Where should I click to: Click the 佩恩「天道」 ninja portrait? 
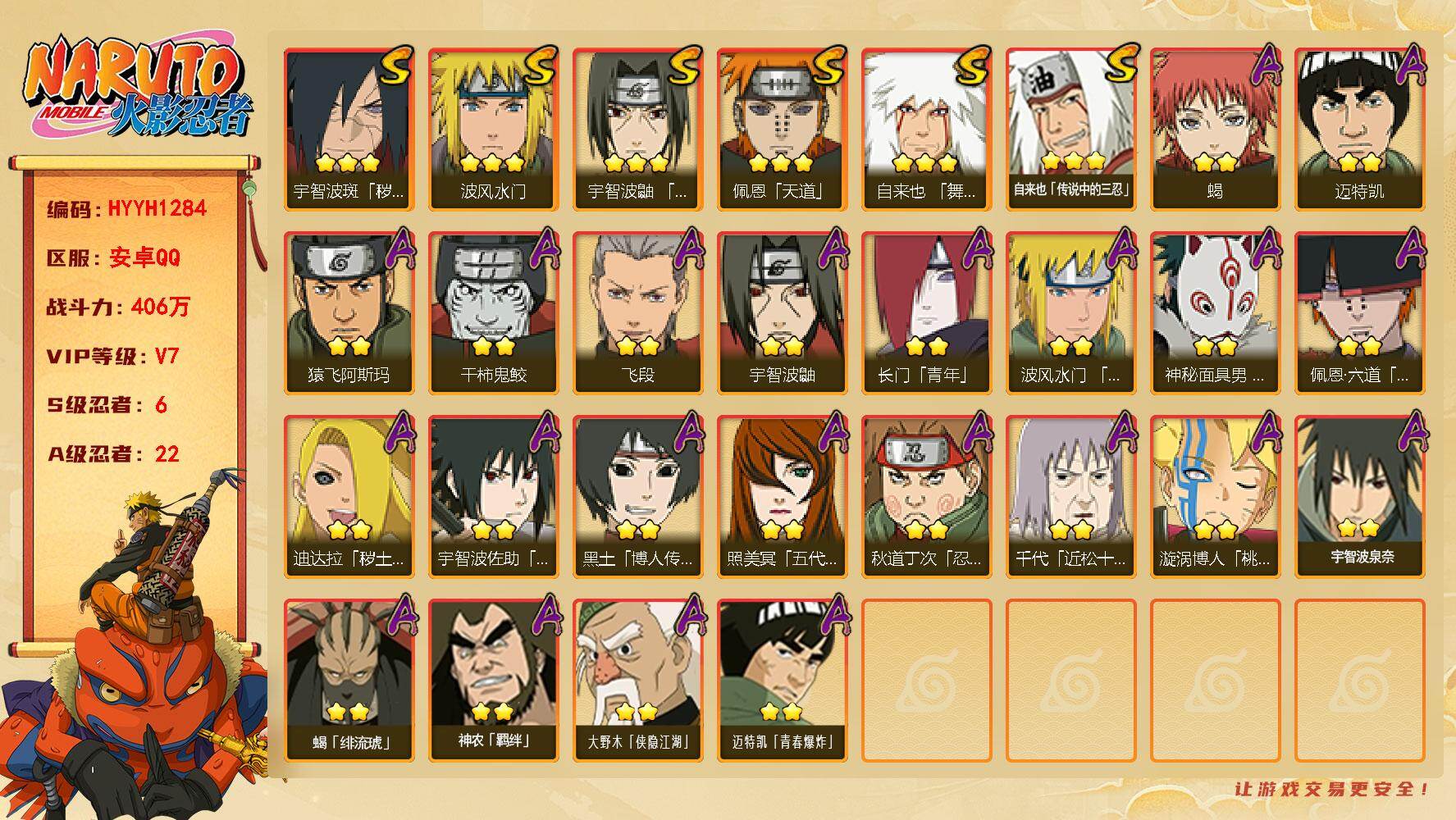tap(783, 130)
